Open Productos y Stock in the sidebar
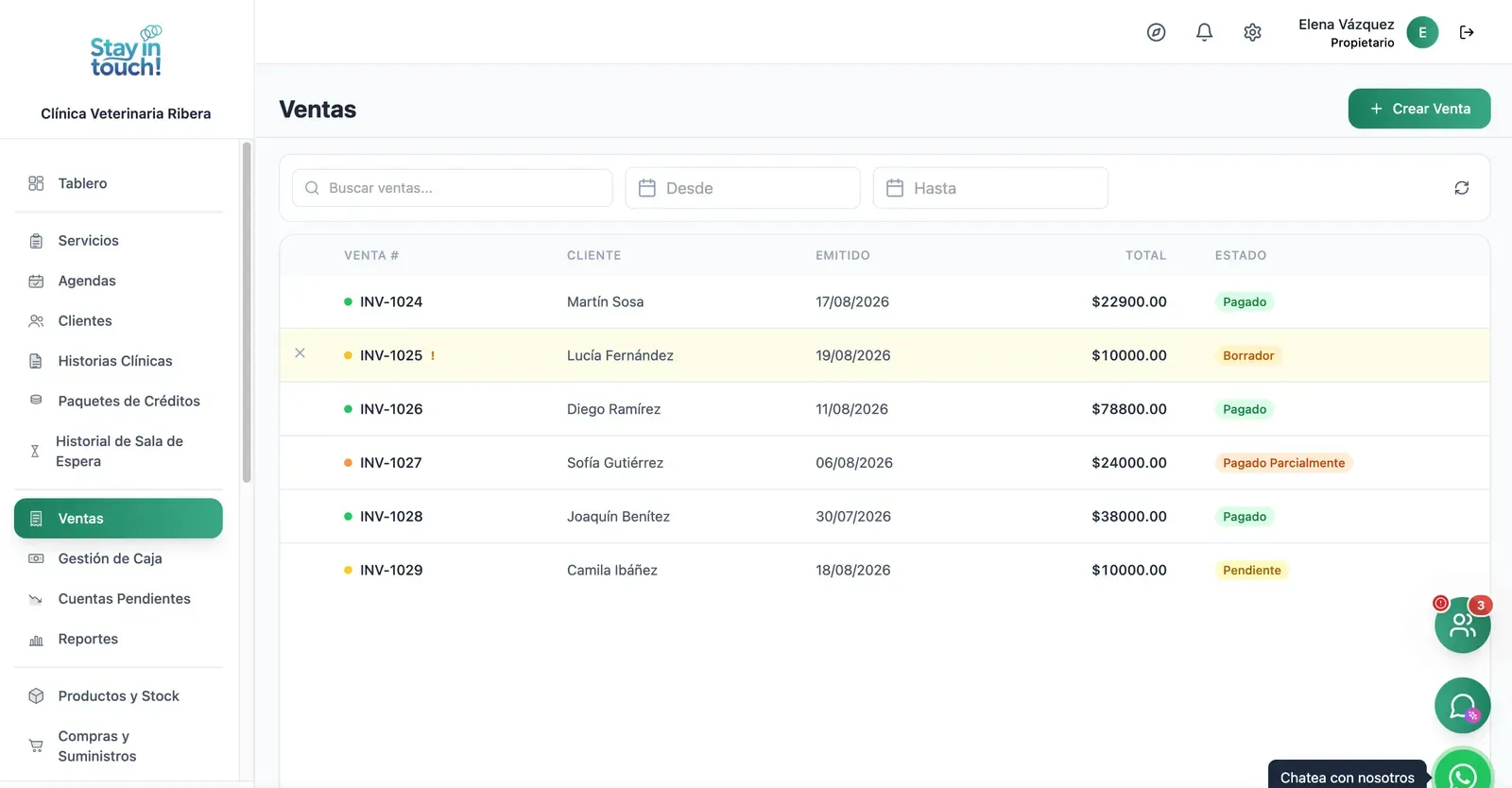 tap(118, 696)
